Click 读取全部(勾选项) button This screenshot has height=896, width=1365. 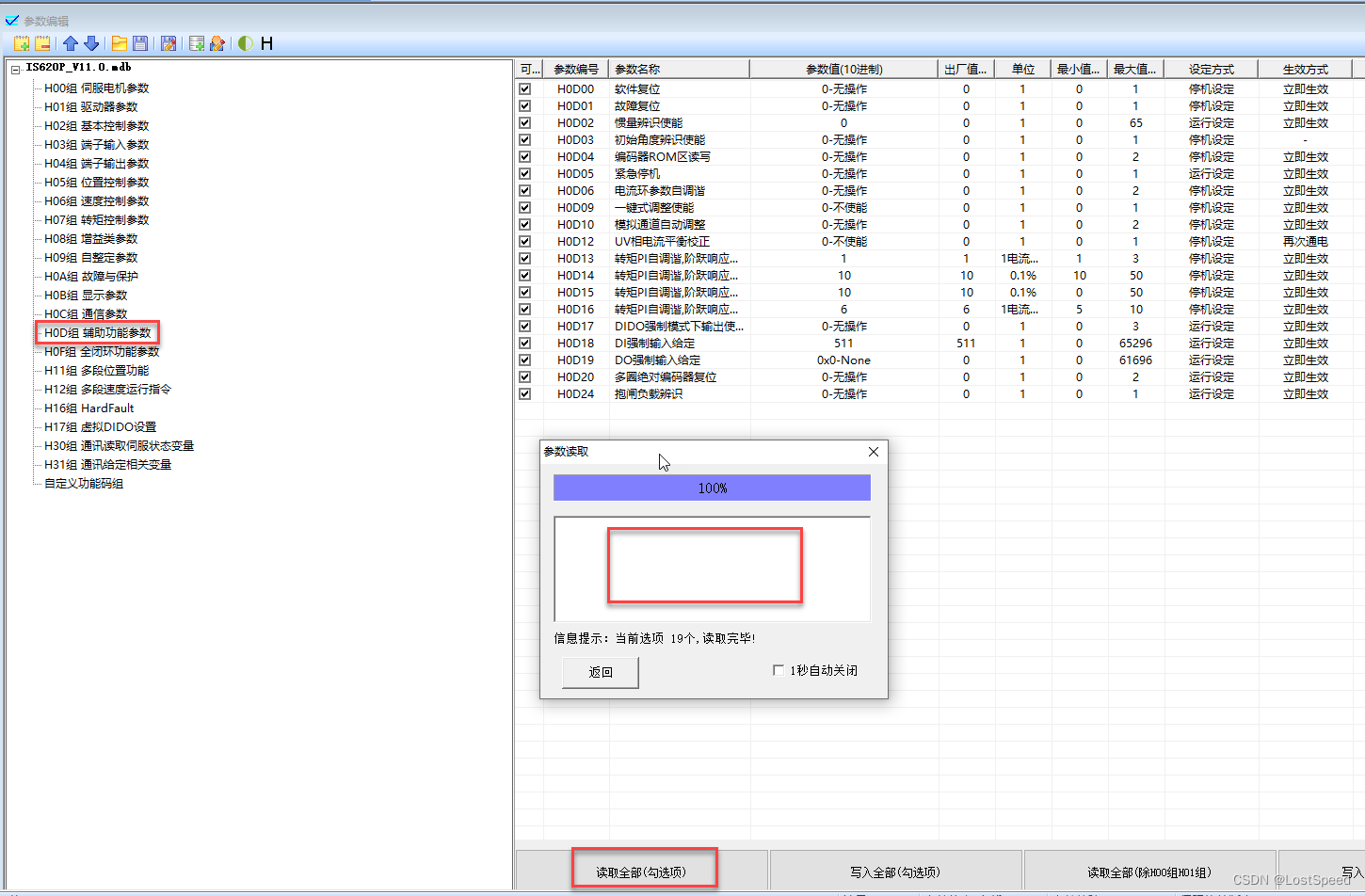tap(641, 872)
